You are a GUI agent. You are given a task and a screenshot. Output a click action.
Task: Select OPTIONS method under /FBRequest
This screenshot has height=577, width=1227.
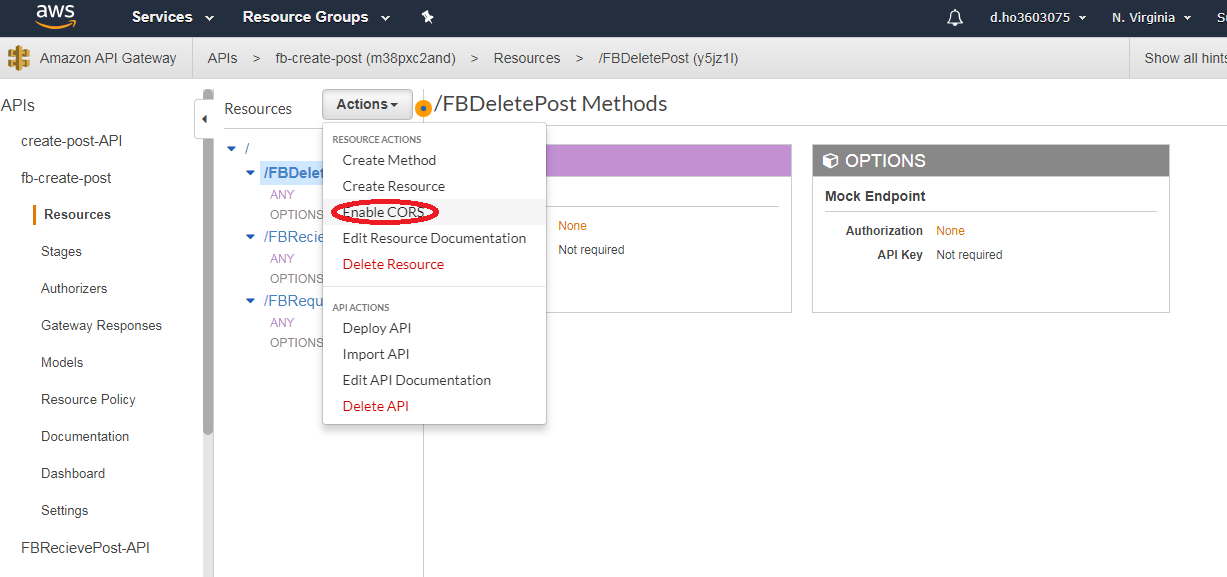click(296, 342)
